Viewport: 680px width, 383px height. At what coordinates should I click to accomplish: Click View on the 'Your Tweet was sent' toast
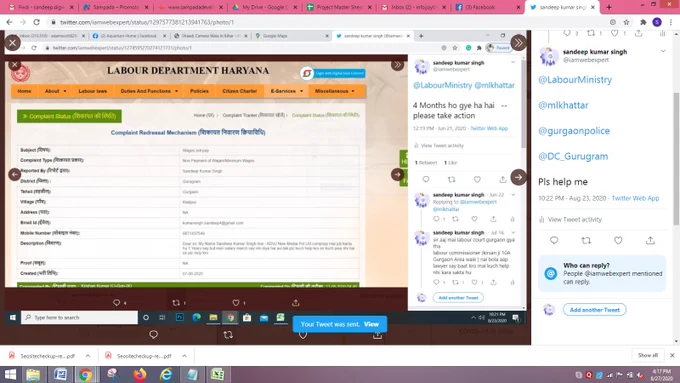(x=371, y=324)
